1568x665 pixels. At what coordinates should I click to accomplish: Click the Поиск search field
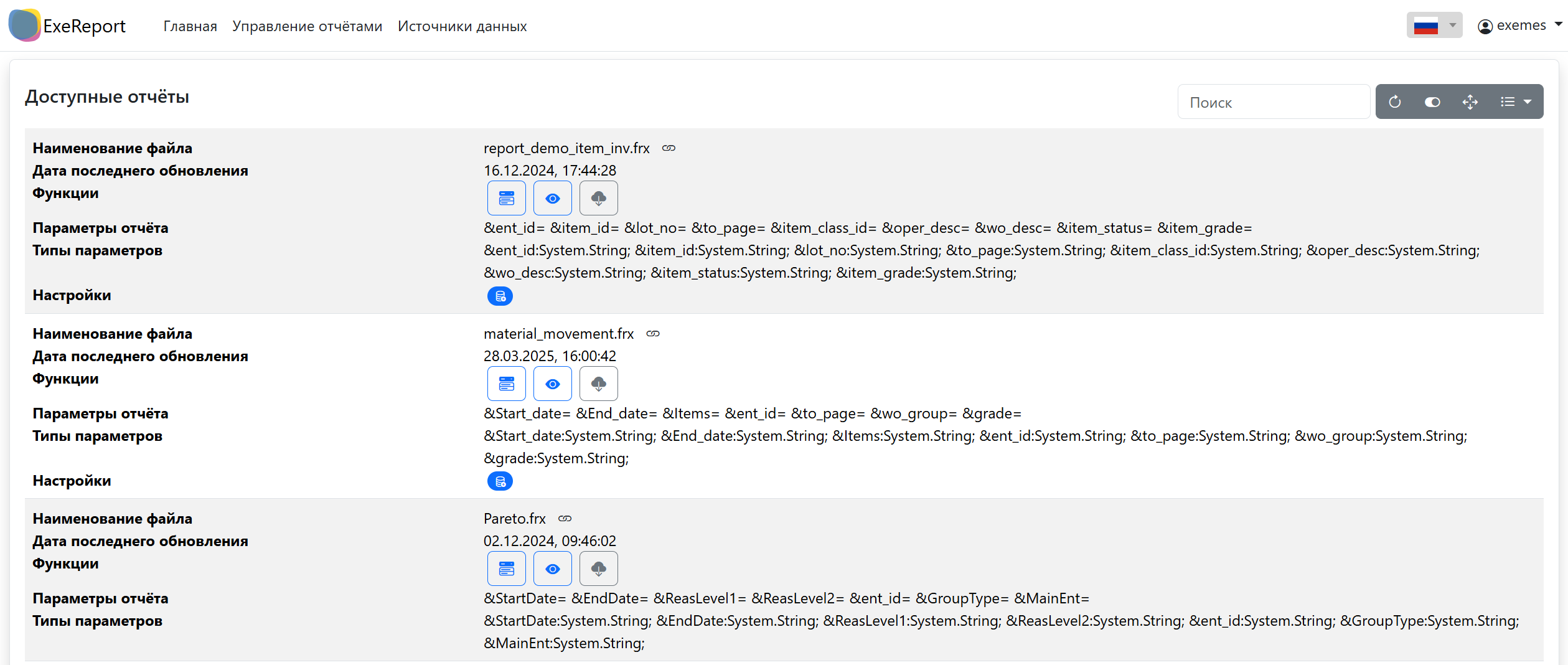point(1273,102)
